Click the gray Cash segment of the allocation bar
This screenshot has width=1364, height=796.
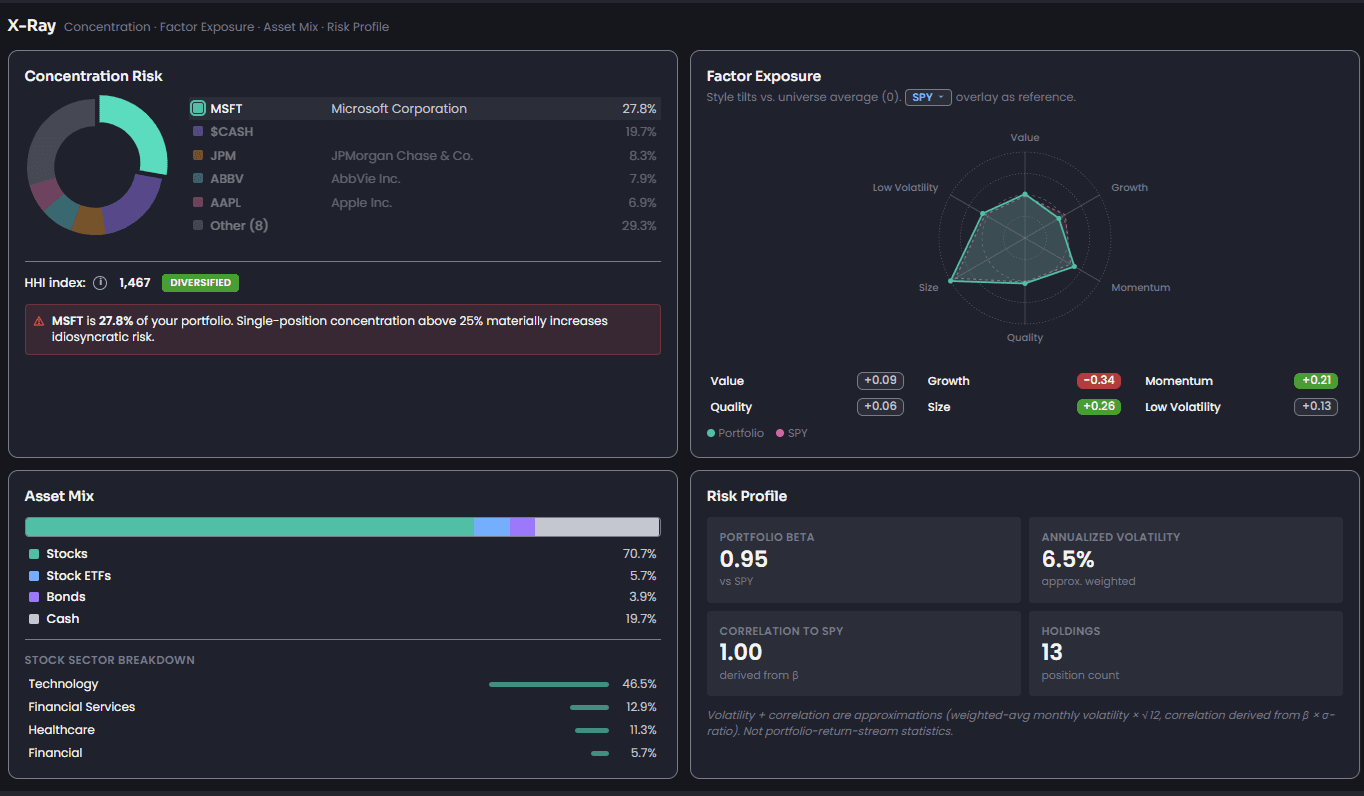click(x=597, y=527)
